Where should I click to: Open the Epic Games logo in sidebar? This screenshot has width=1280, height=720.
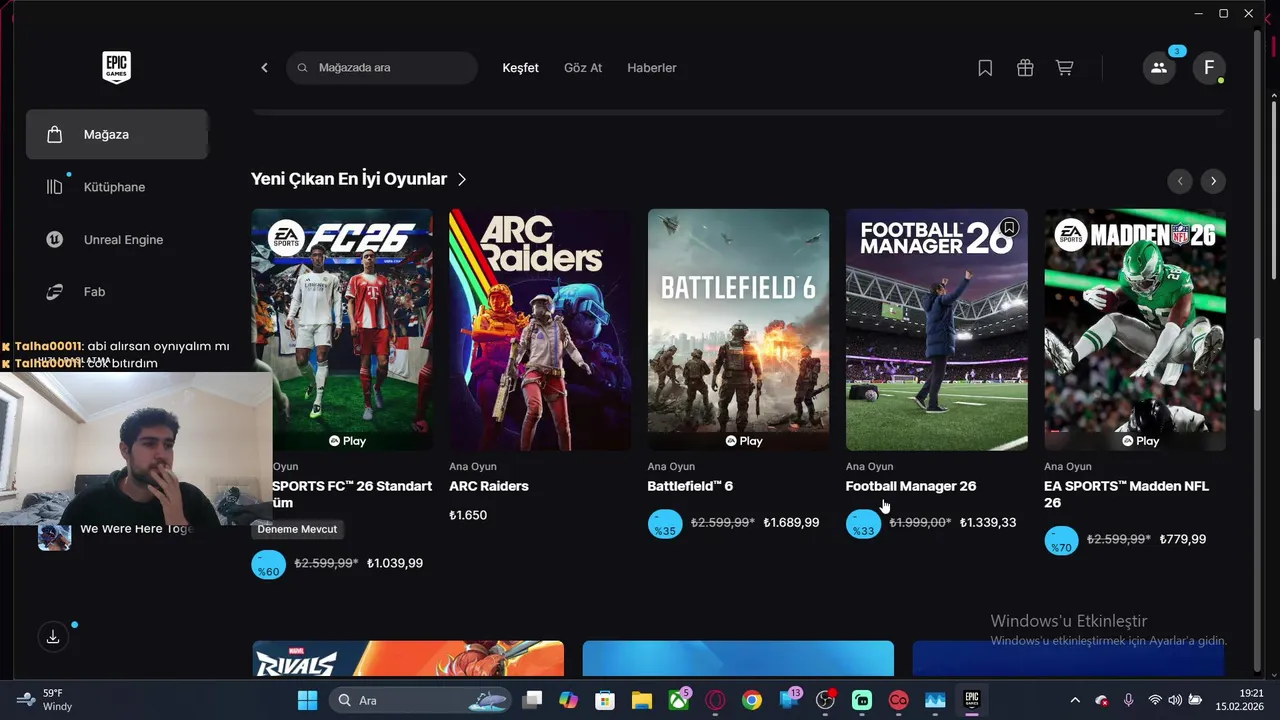coord(116,67)
